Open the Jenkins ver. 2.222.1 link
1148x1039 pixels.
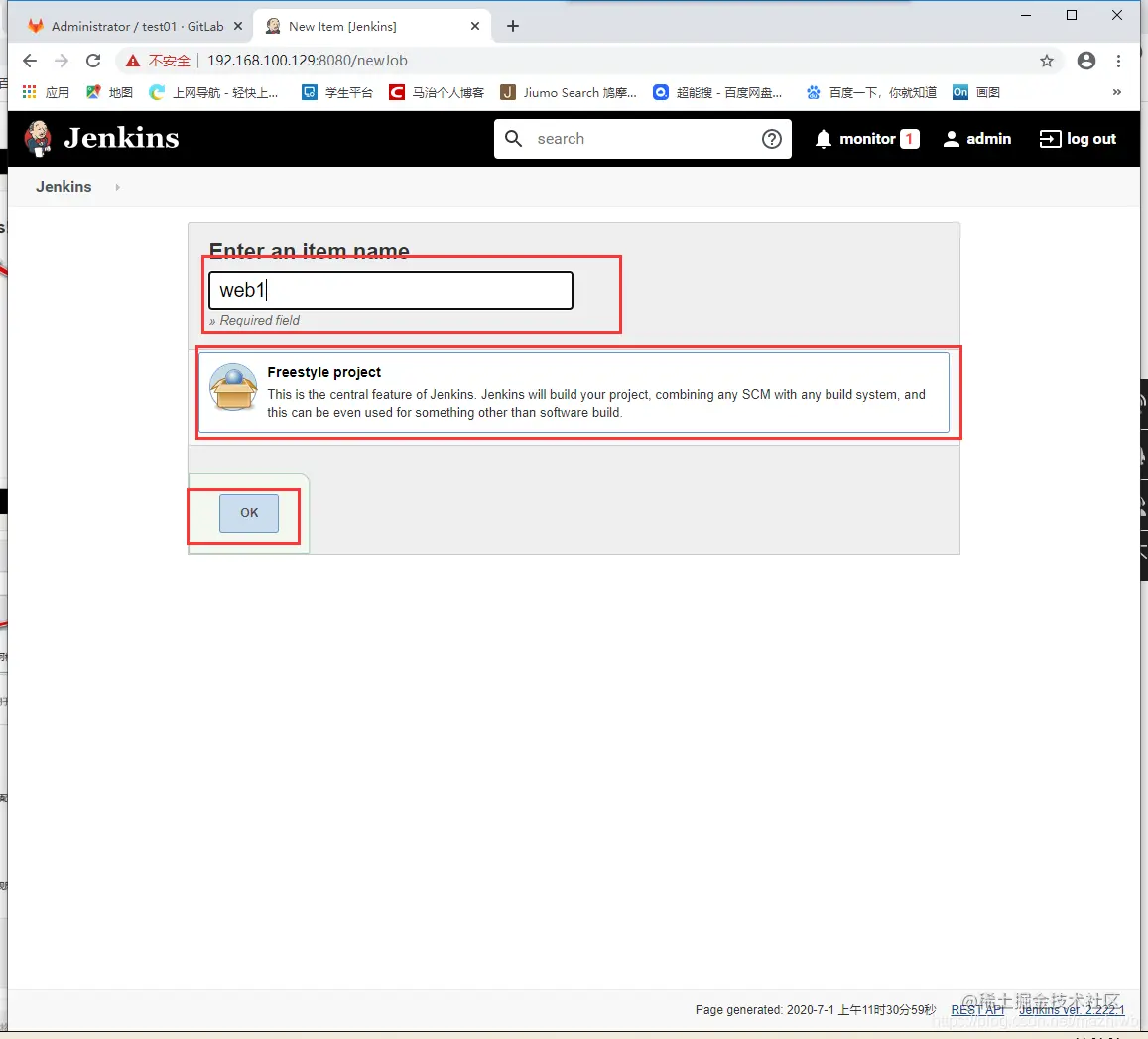tap(1072, 1009)
